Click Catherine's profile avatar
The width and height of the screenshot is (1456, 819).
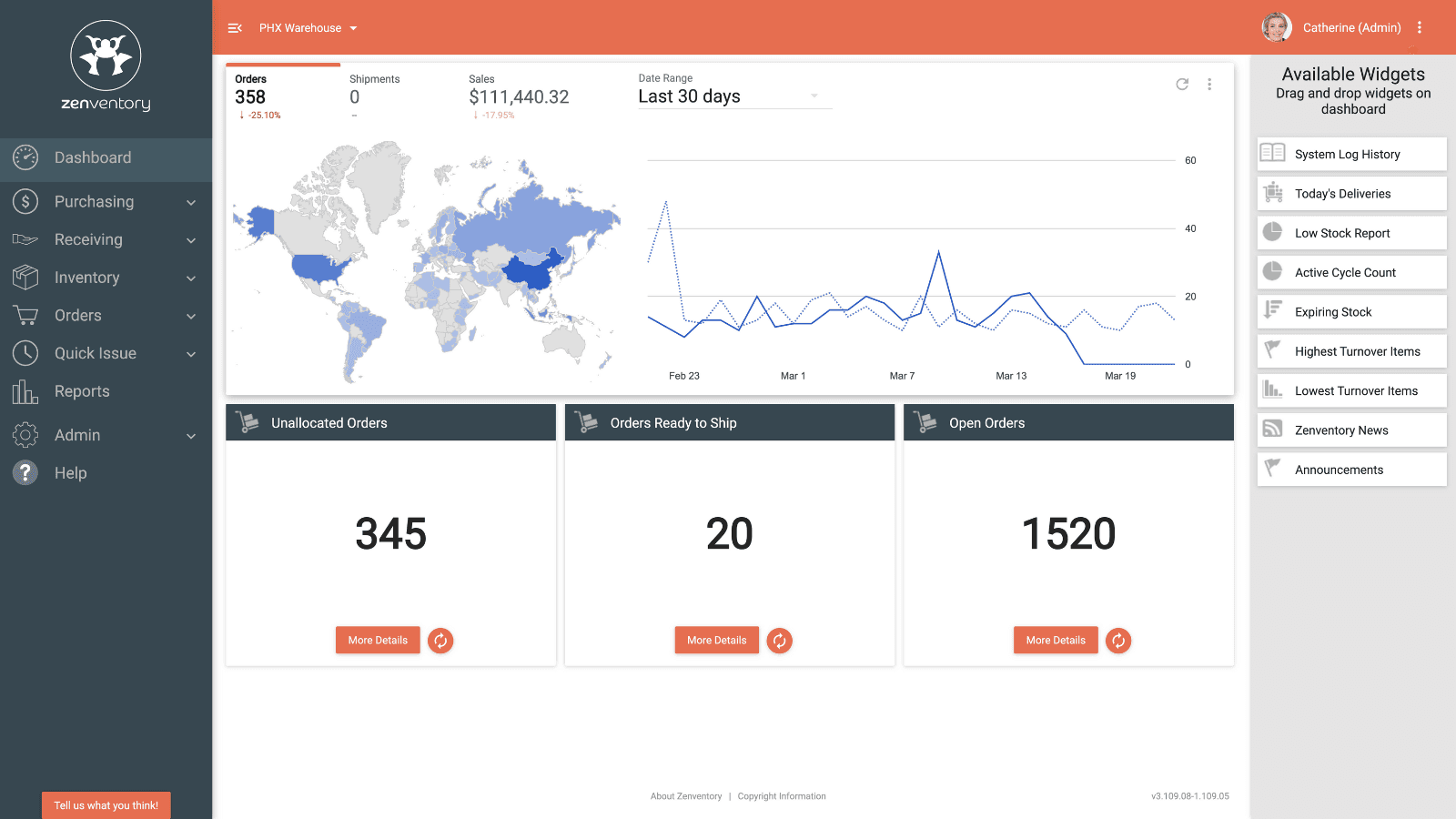(x=1276, y=27)
